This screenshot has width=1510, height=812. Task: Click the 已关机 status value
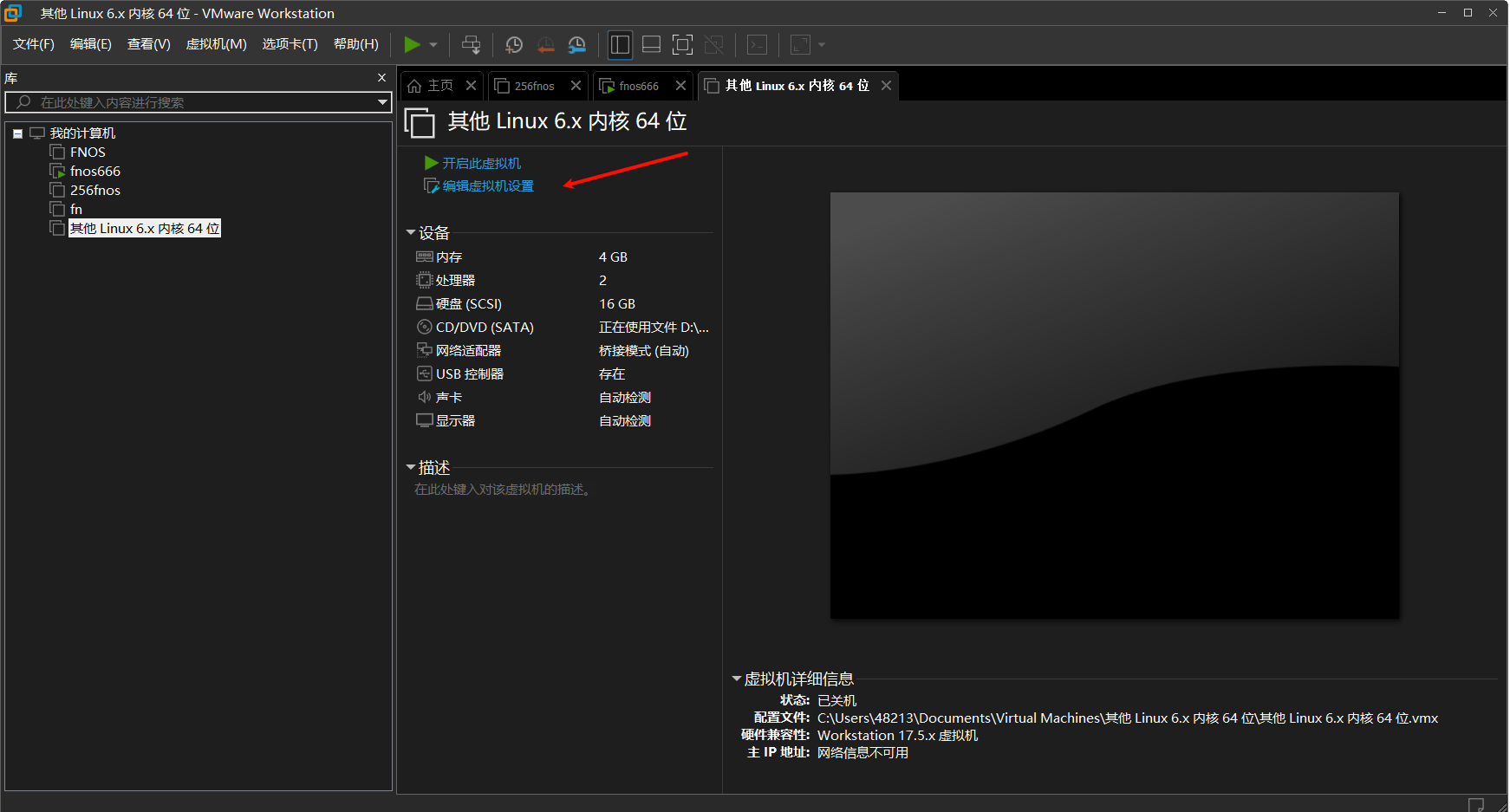click(x=836, y=700)
